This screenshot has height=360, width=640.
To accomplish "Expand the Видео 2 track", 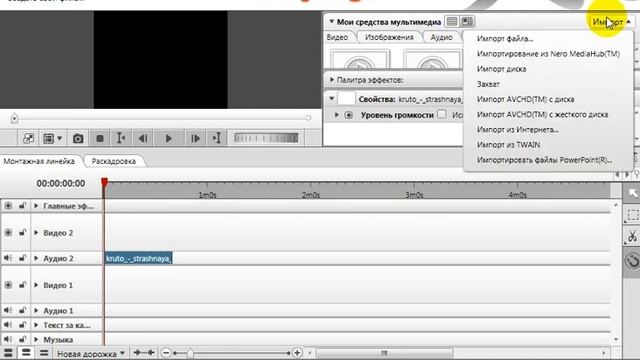I will (x=36, y=233).
